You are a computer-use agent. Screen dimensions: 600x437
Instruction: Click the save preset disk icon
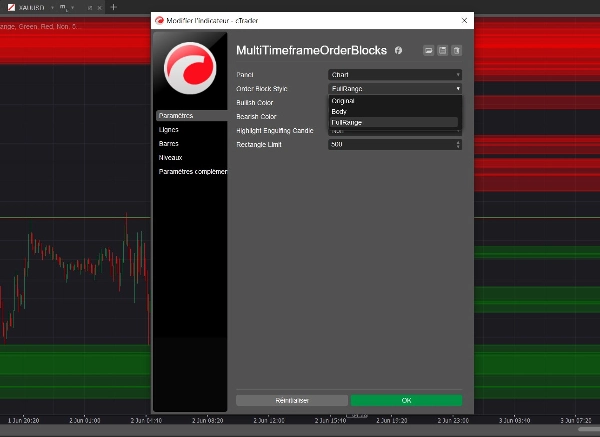[442, 51]
